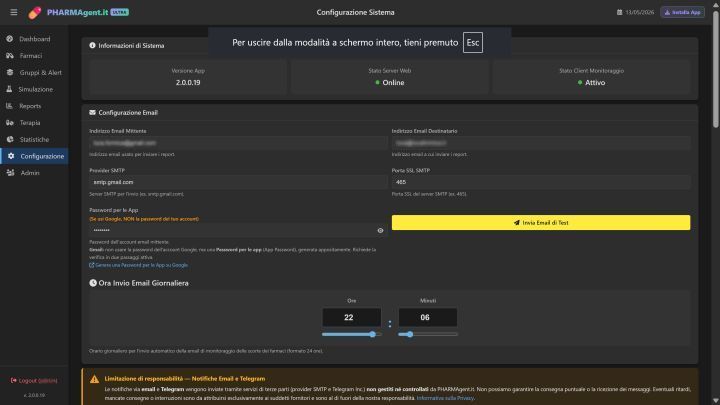Open Statistiche menu entry

coord(34,140)
